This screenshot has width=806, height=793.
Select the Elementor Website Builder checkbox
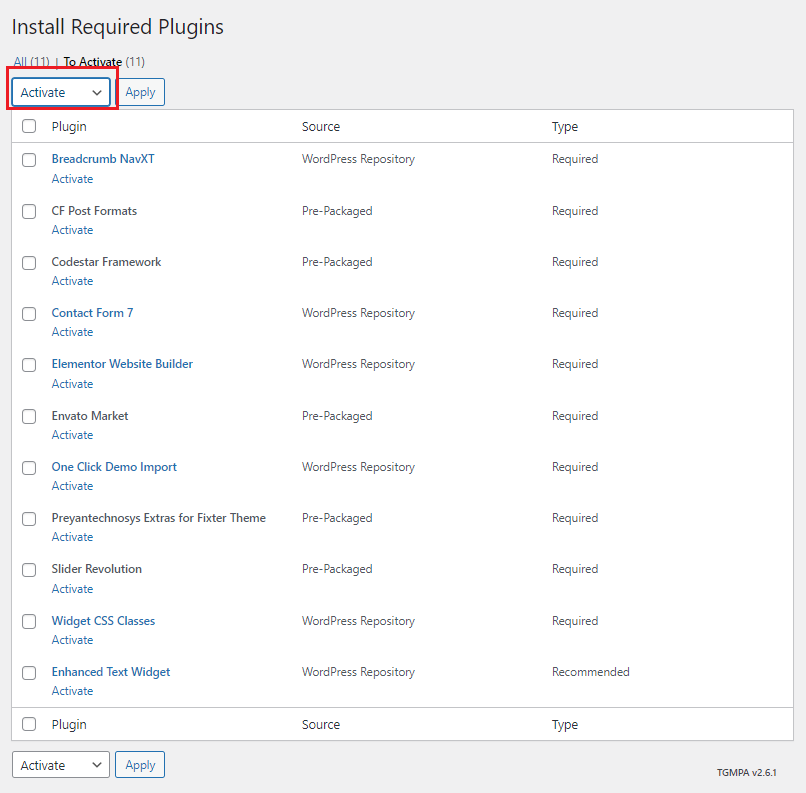29,365
